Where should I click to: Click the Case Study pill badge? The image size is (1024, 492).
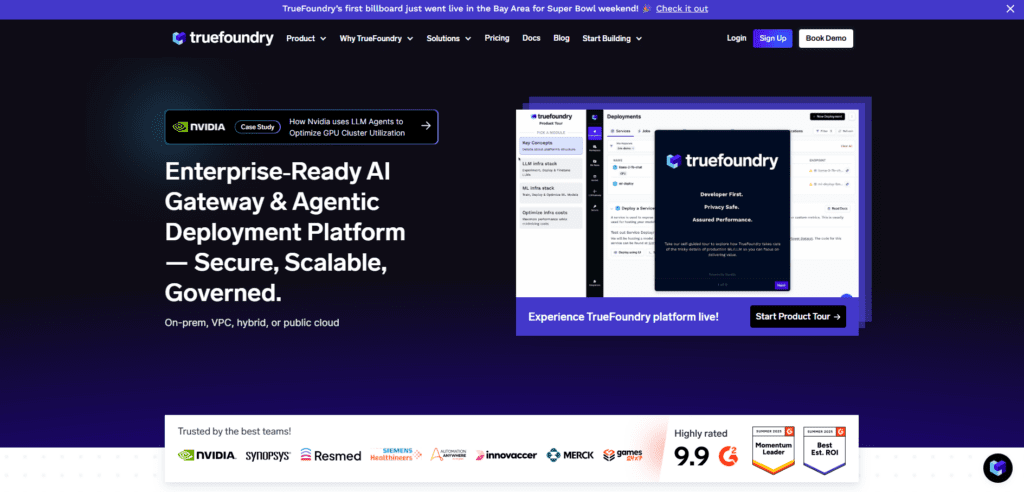coord(257,127)
